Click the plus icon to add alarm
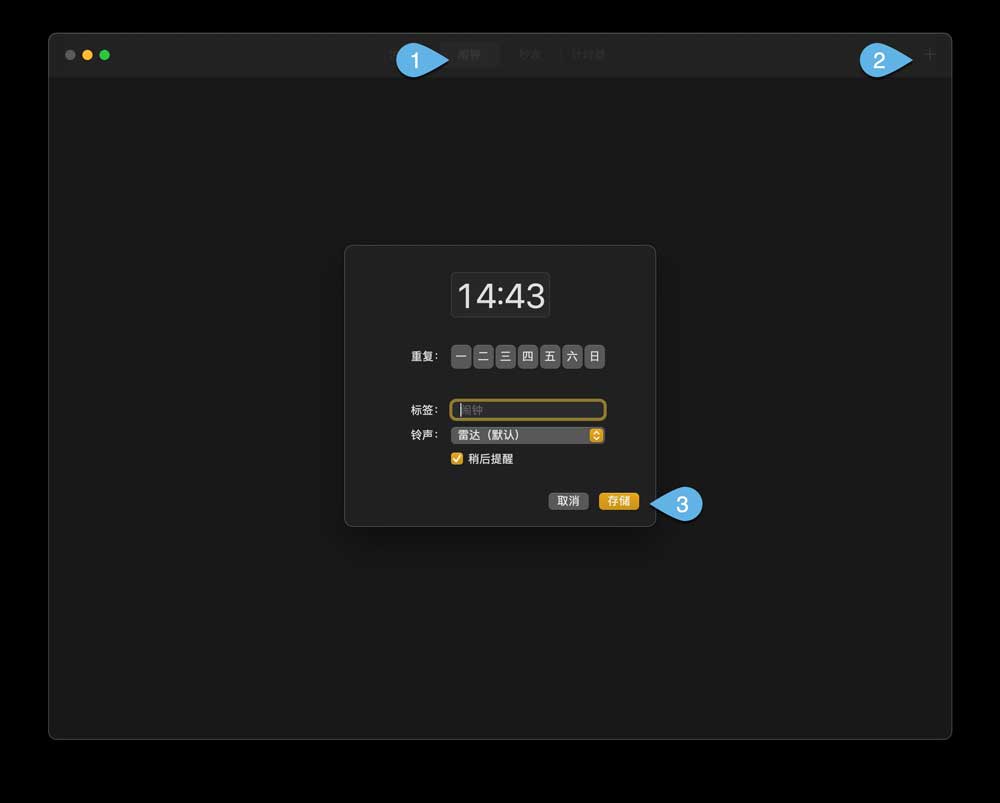 coord(930,54)
